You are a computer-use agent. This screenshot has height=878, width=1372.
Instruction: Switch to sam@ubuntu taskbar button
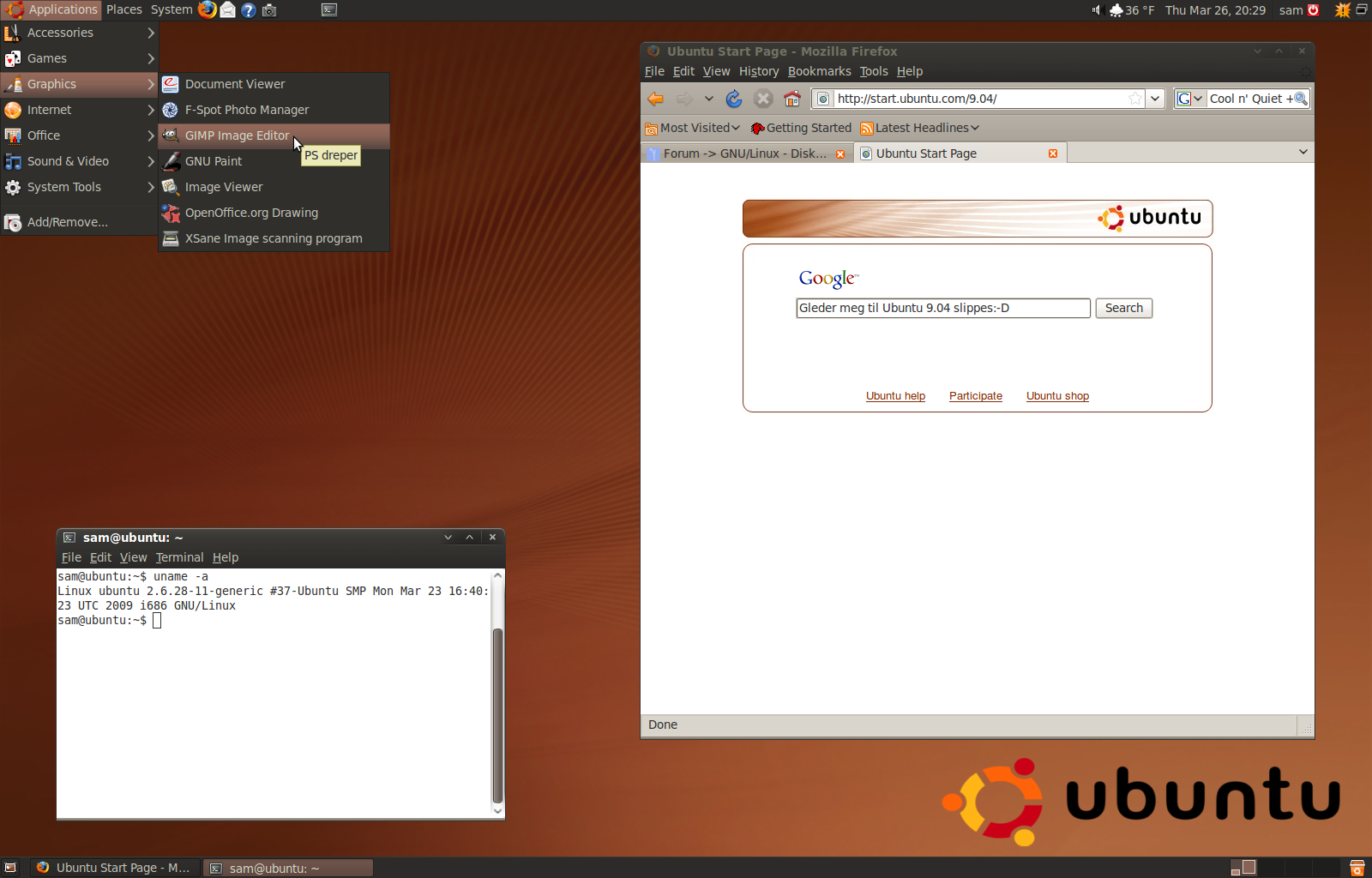(288, 868)
